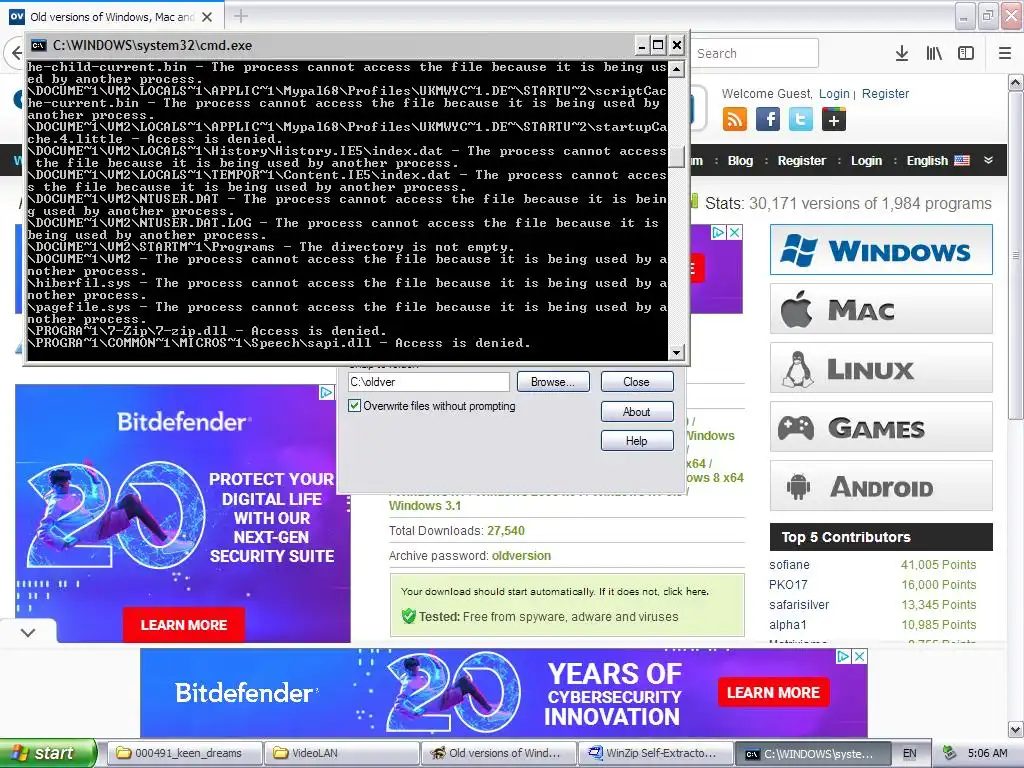Collapse the side ad chevron
The height and width of the screenshot is (768, 1024).
(x=27, y=633)
